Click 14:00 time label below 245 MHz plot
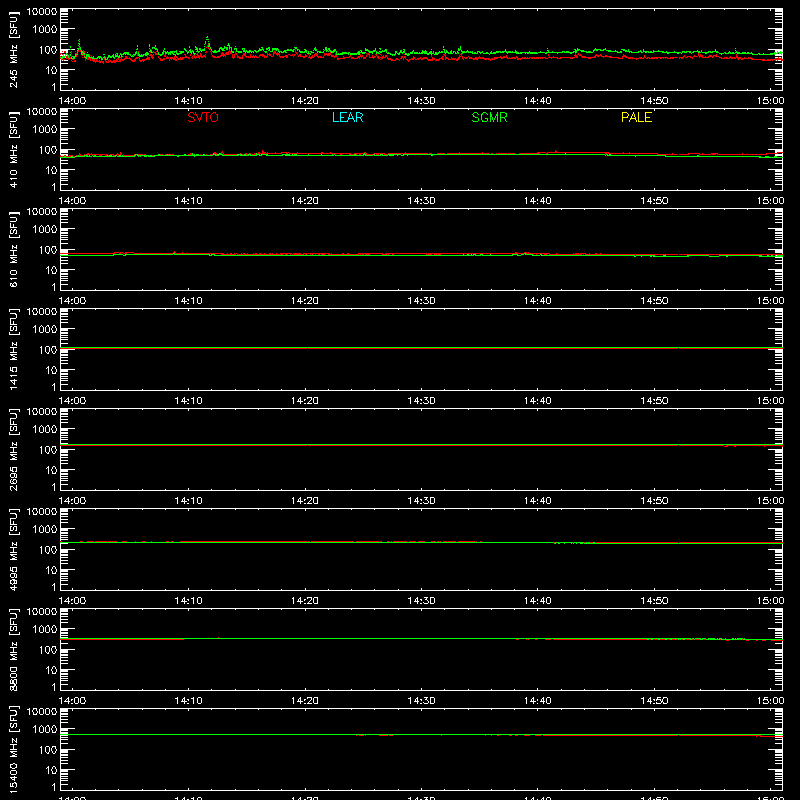The image size is (800, 800). pyautogui.click(x=72, y=101)
